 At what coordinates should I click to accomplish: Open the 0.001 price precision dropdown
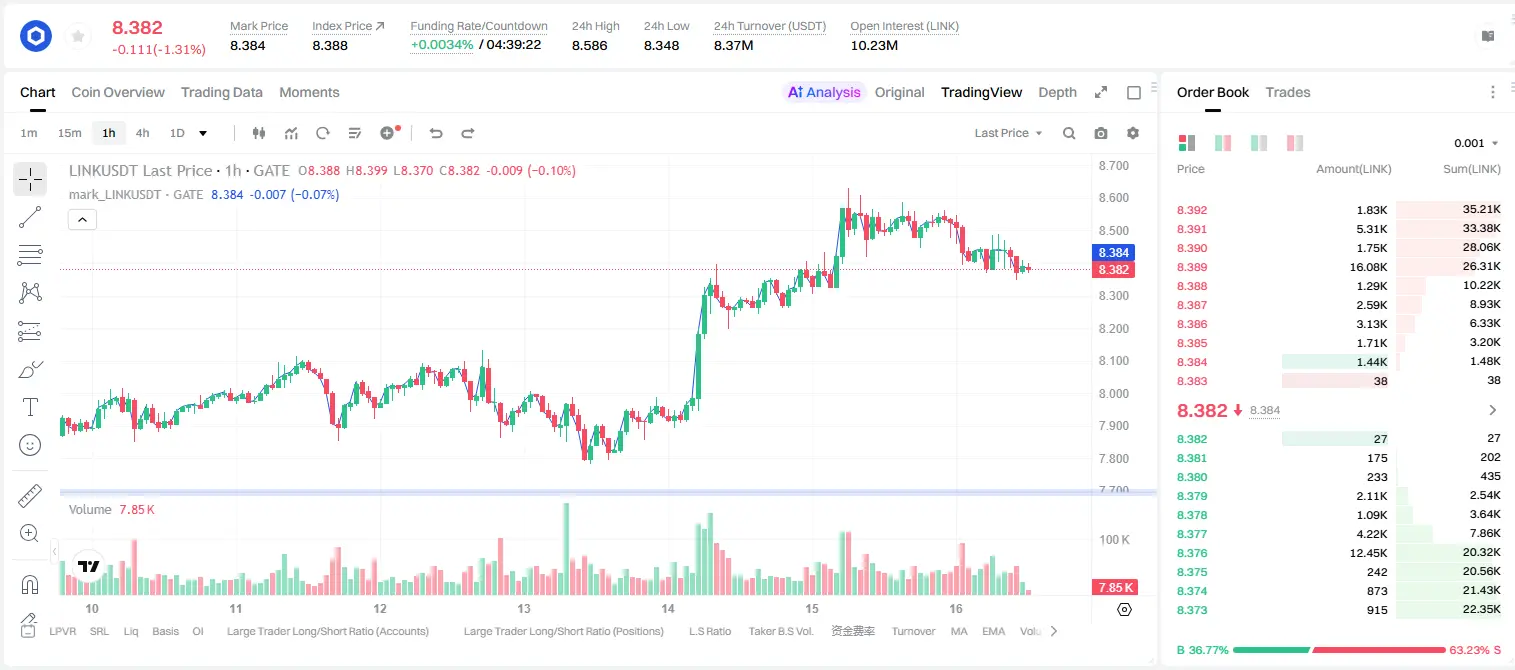[x=1476, y=143]
